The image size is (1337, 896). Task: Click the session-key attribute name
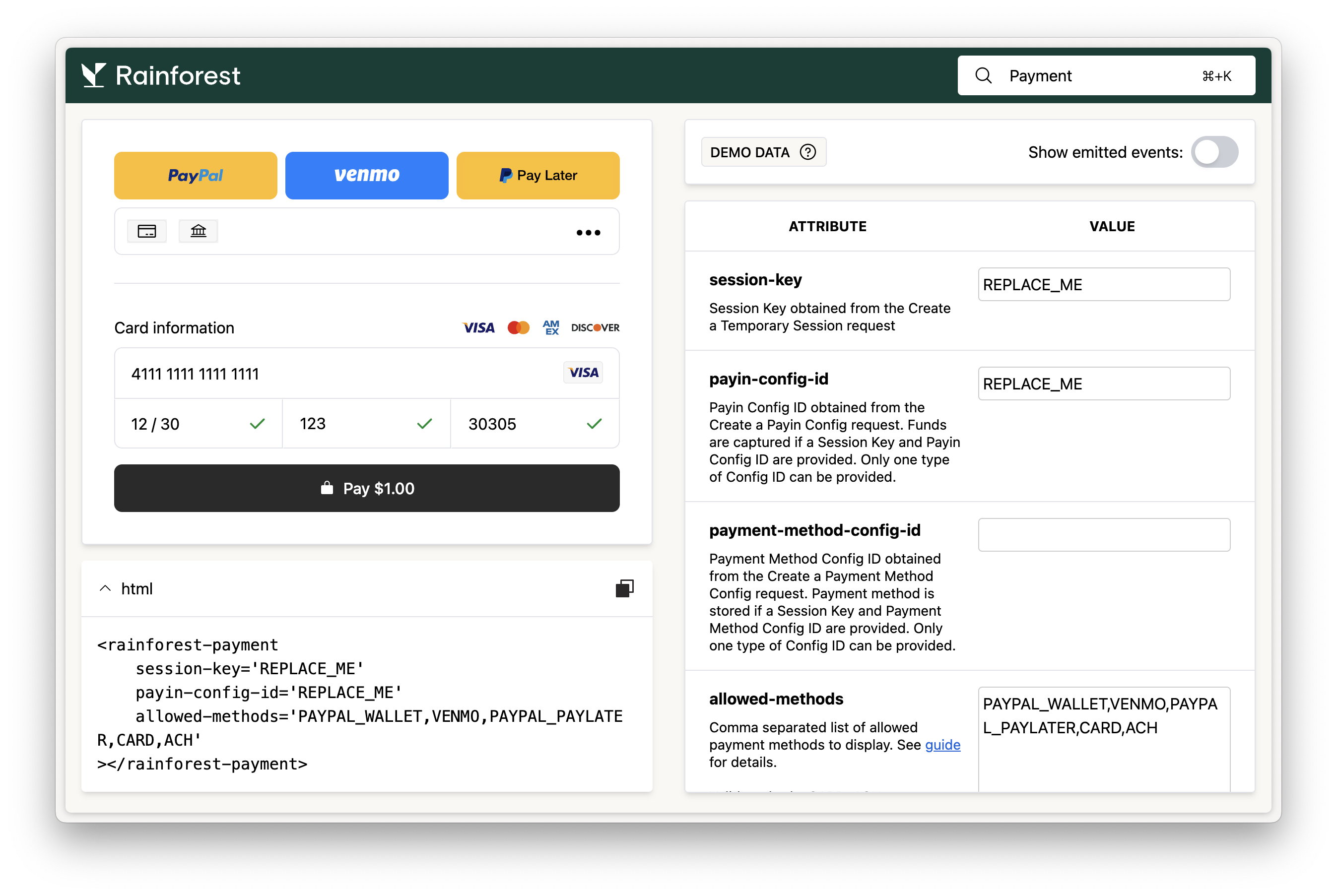click(755, 280)
